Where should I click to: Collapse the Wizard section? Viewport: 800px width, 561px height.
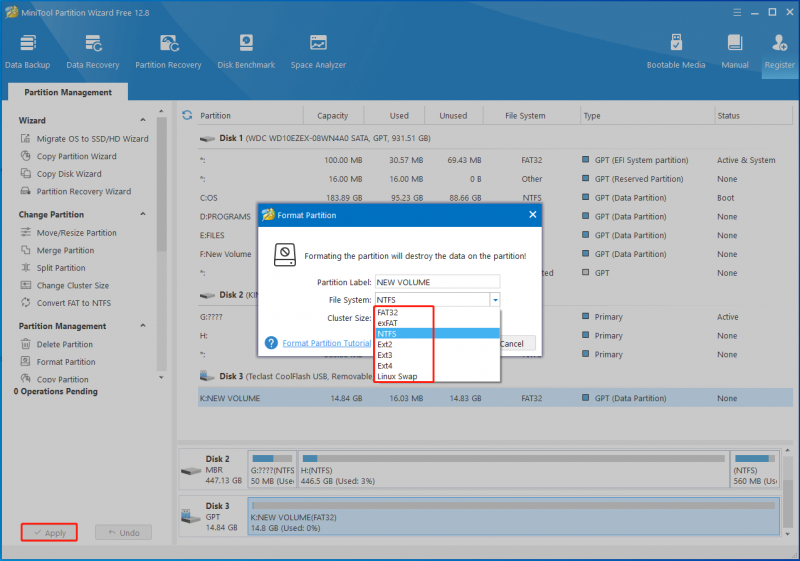143,120
